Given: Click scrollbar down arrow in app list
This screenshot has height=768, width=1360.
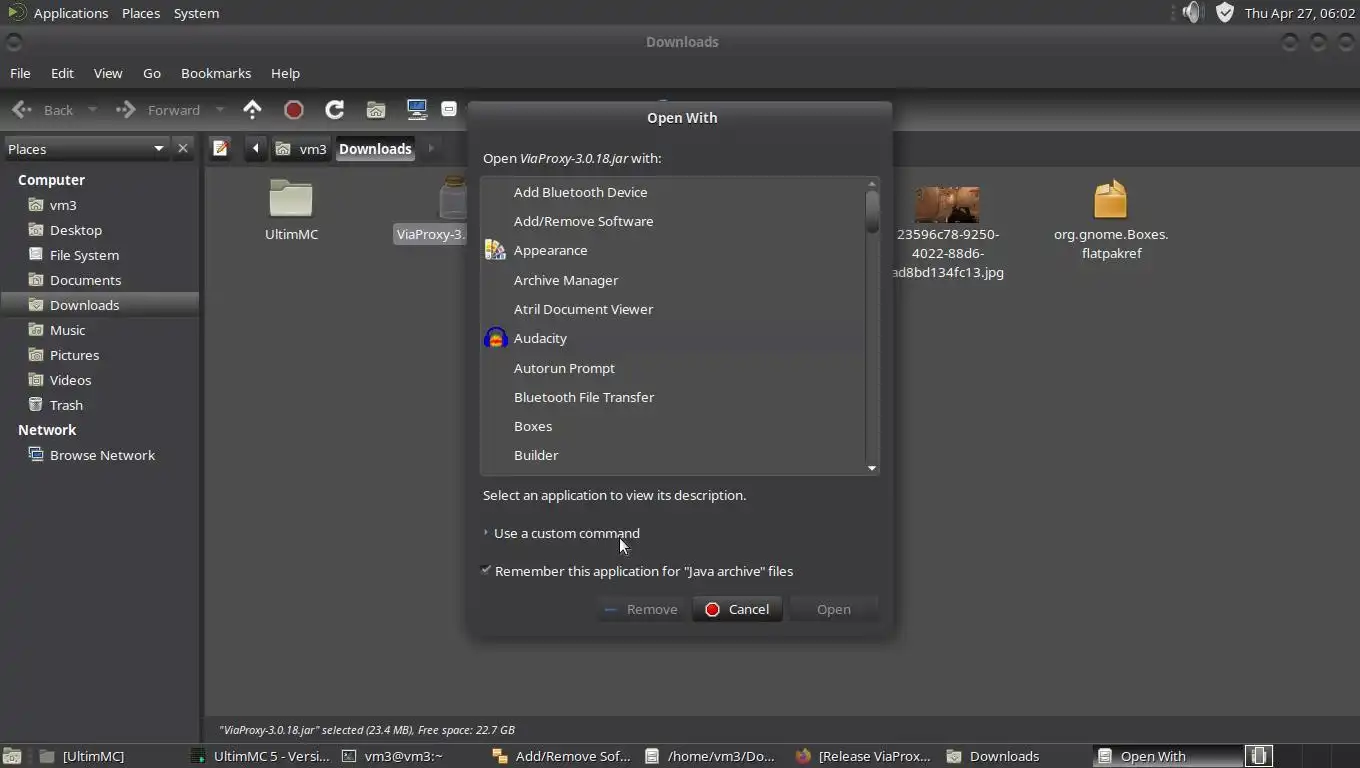Looking at the screenshot, I should tap(872, 468).
